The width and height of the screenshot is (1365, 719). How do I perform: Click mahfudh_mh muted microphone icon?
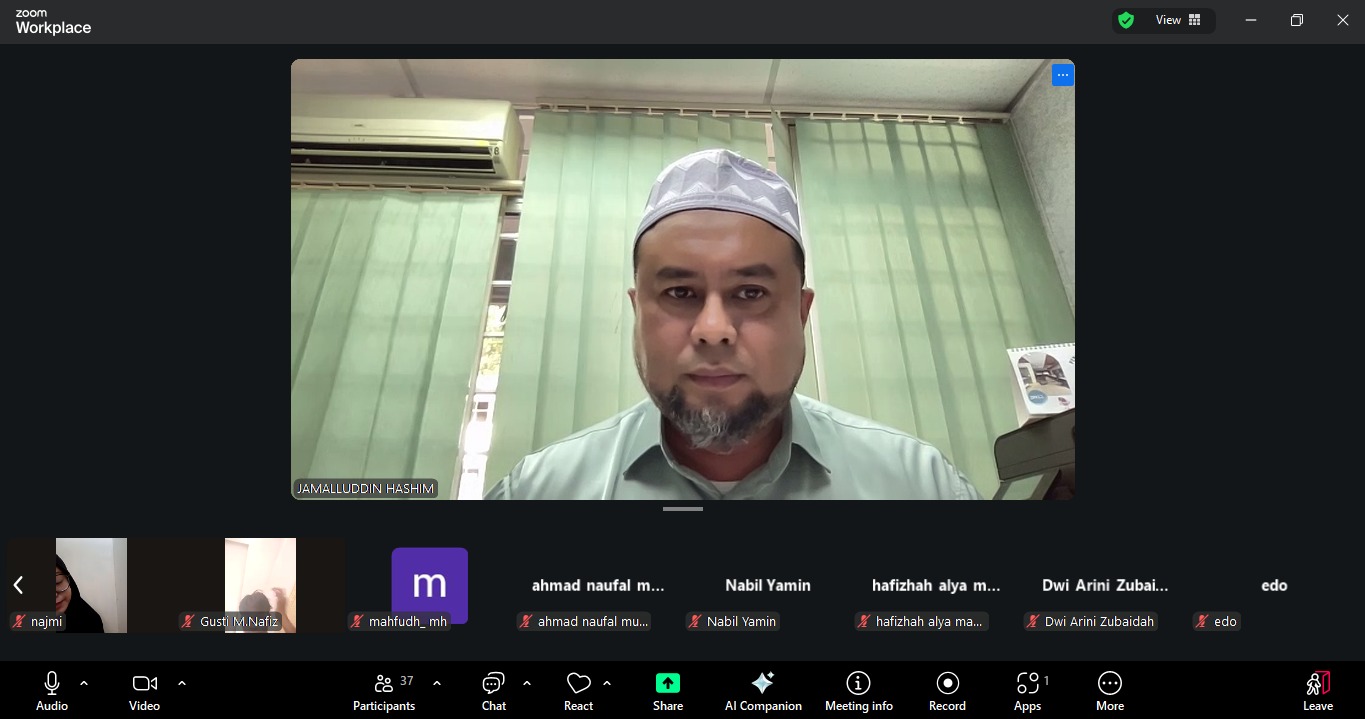[357, 621]
